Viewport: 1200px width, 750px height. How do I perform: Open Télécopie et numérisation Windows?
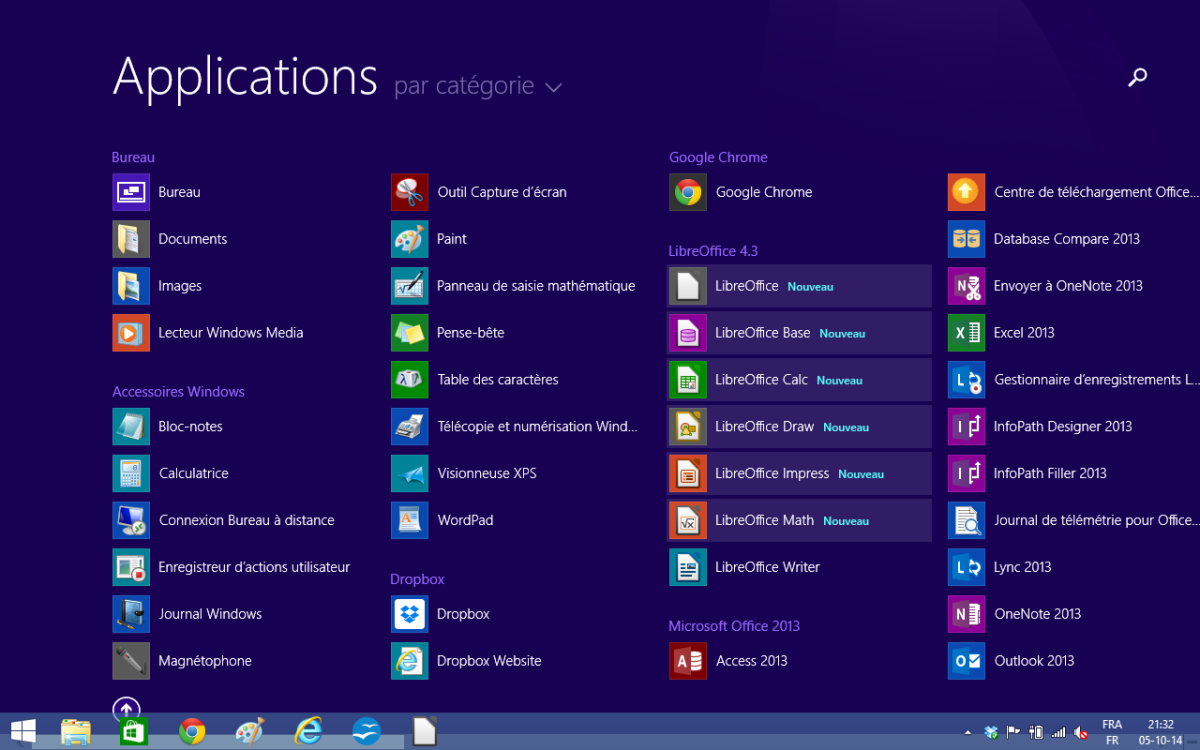coord(514,427)
